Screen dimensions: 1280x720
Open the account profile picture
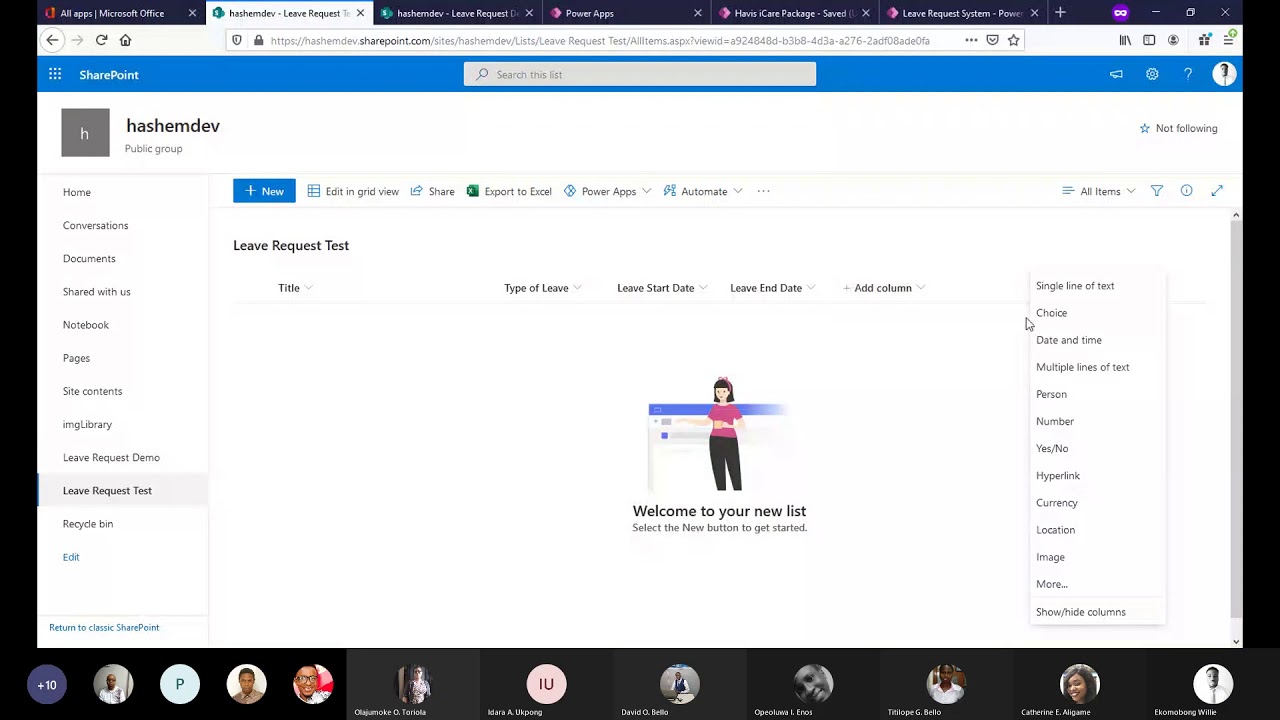click(1224, 74)
